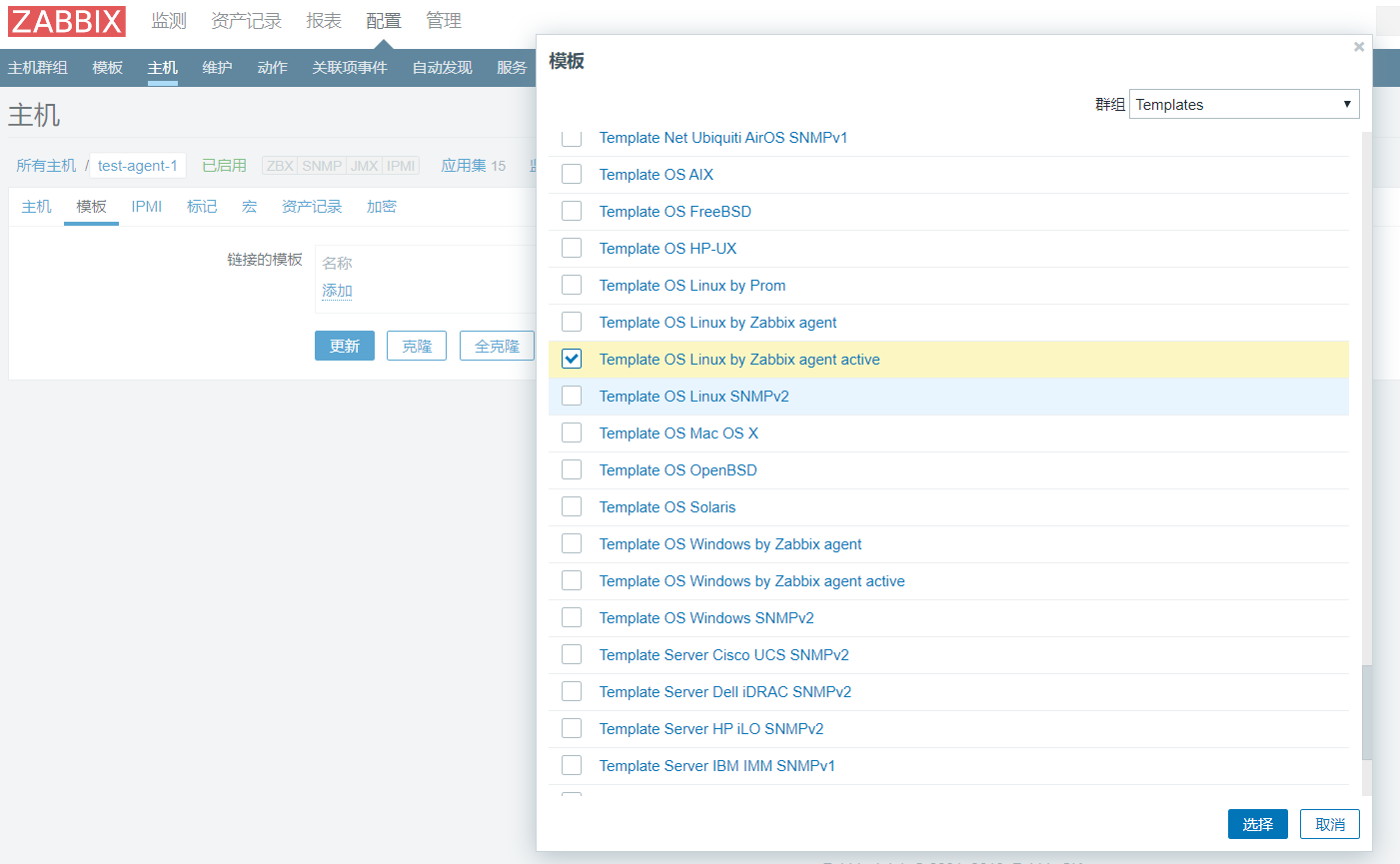Check Template Server Cisco UCS SNMPv2 checkbox
The height and width of the screenshot is (864, 1400).
point(572,654)
